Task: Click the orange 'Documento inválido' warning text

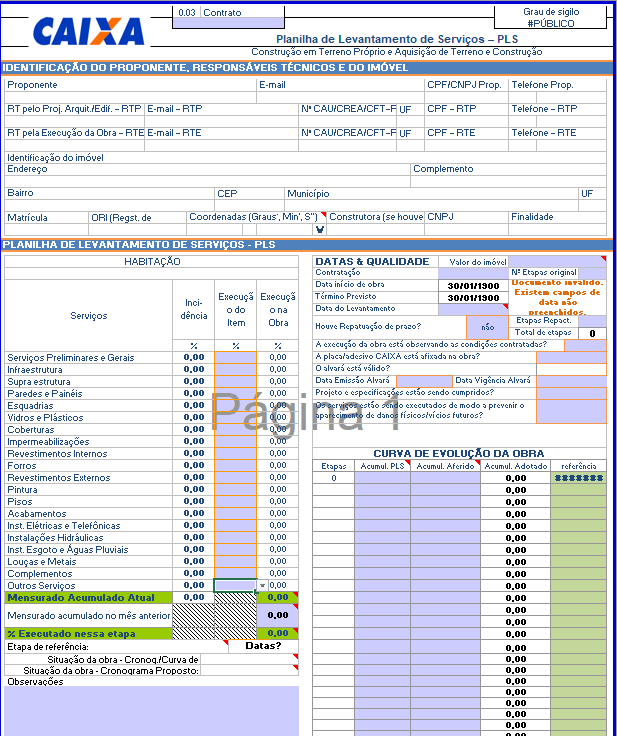Action: pos(557,297)
